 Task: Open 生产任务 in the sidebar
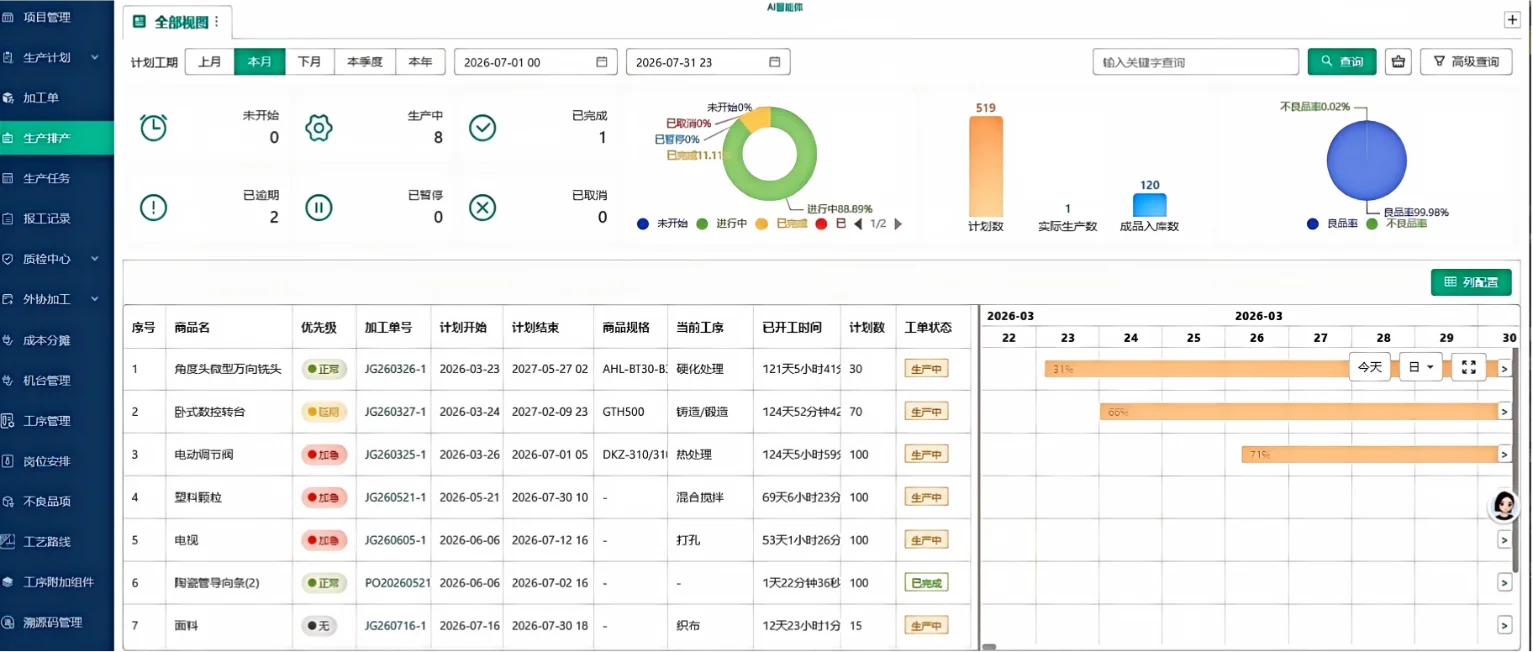point(56,178)
